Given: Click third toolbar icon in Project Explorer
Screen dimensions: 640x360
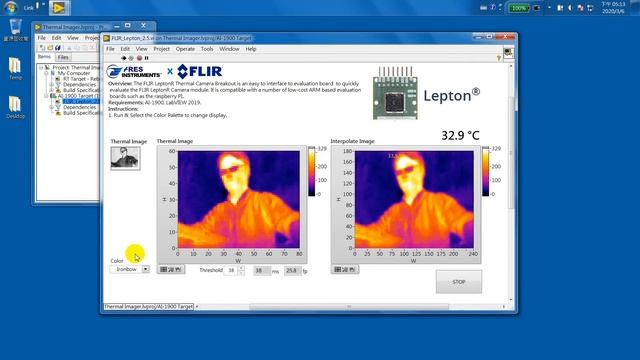Looking at the screenshot, I should pos(58,48).
